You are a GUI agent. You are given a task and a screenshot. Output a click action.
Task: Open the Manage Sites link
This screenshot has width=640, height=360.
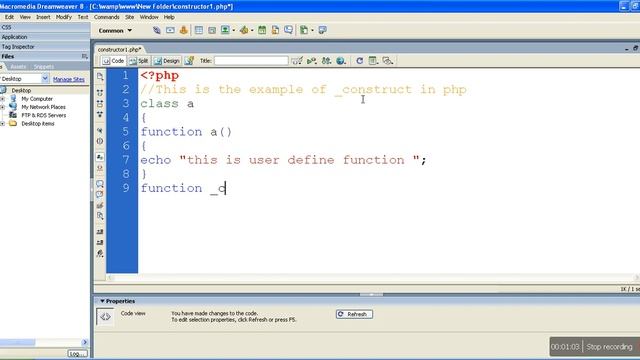69,79
